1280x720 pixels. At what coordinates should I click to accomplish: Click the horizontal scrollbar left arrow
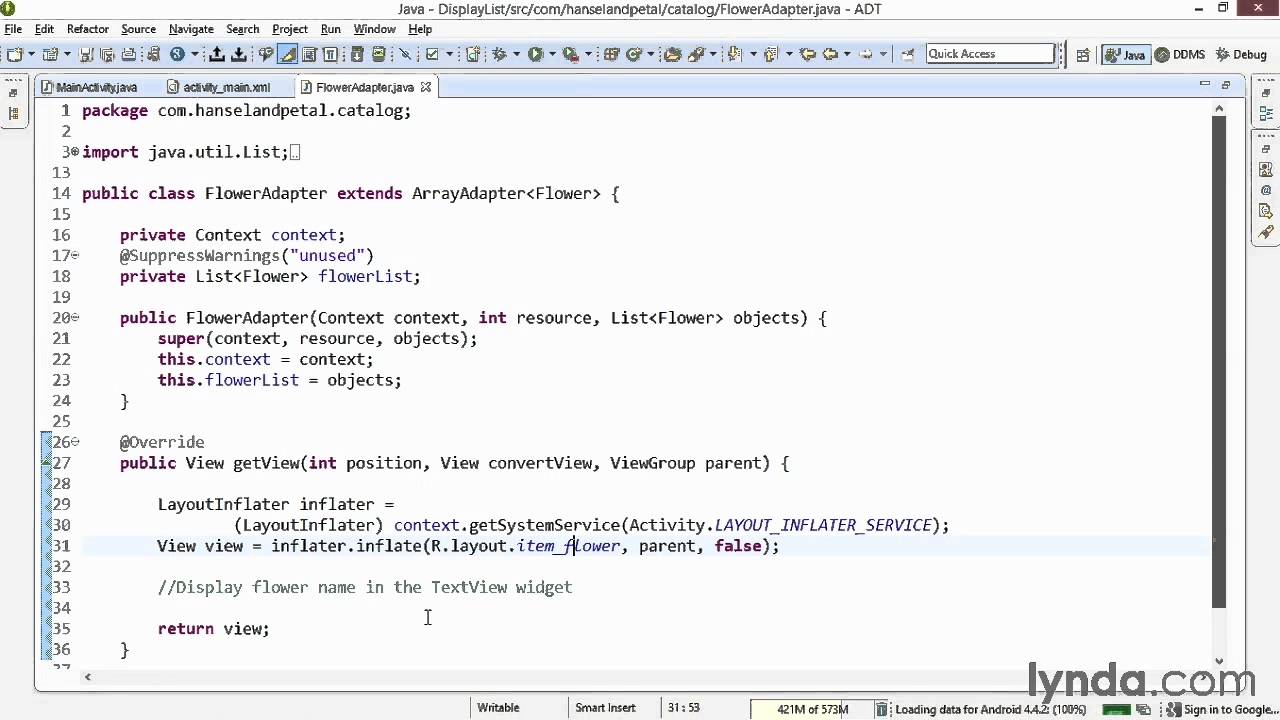coord(88,677)
